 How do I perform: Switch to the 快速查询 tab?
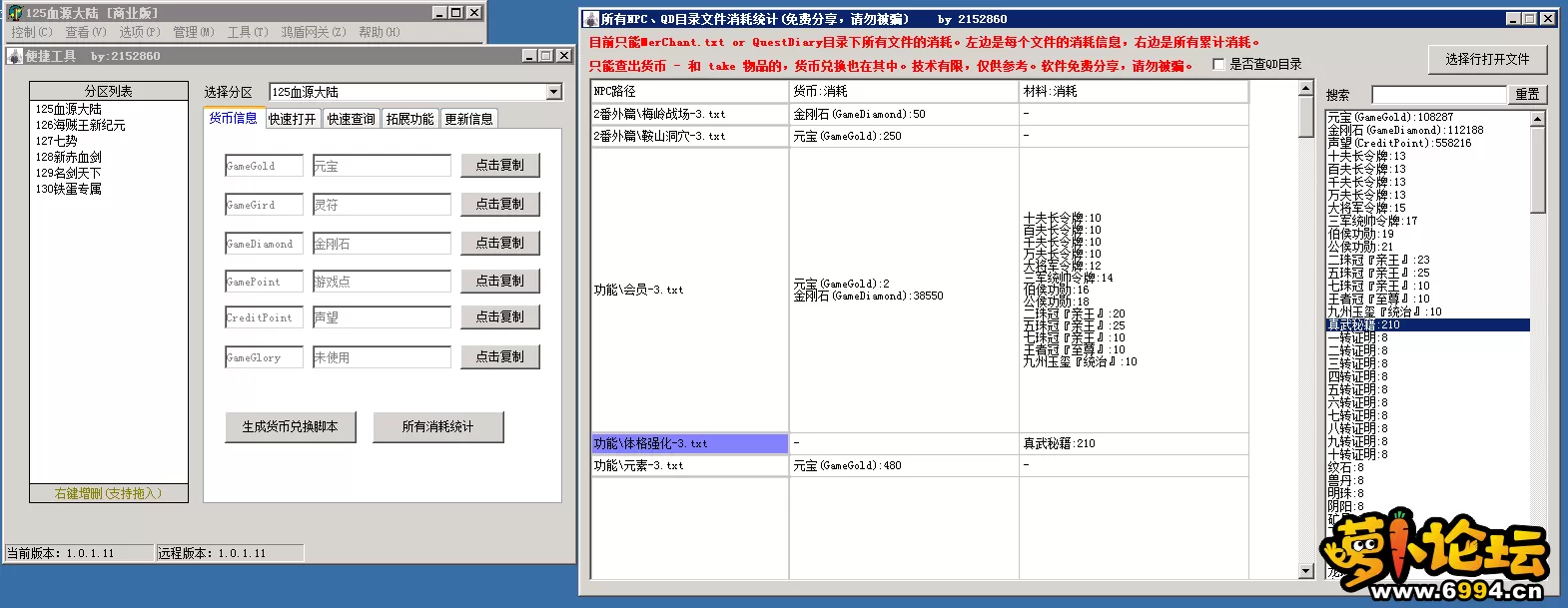tap(351, 119)
